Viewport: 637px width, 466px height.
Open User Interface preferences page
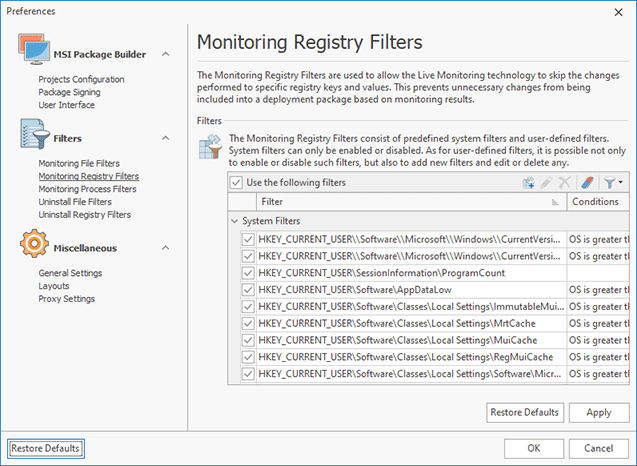pos(67,105)
